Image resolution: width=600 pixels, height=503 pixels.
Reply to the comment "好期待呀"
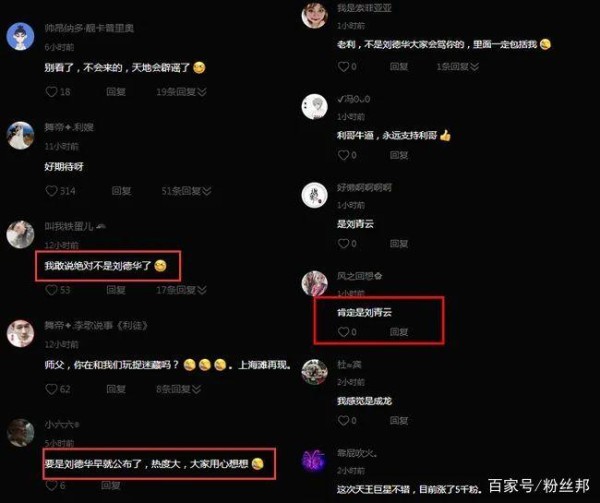click(121, 191)
